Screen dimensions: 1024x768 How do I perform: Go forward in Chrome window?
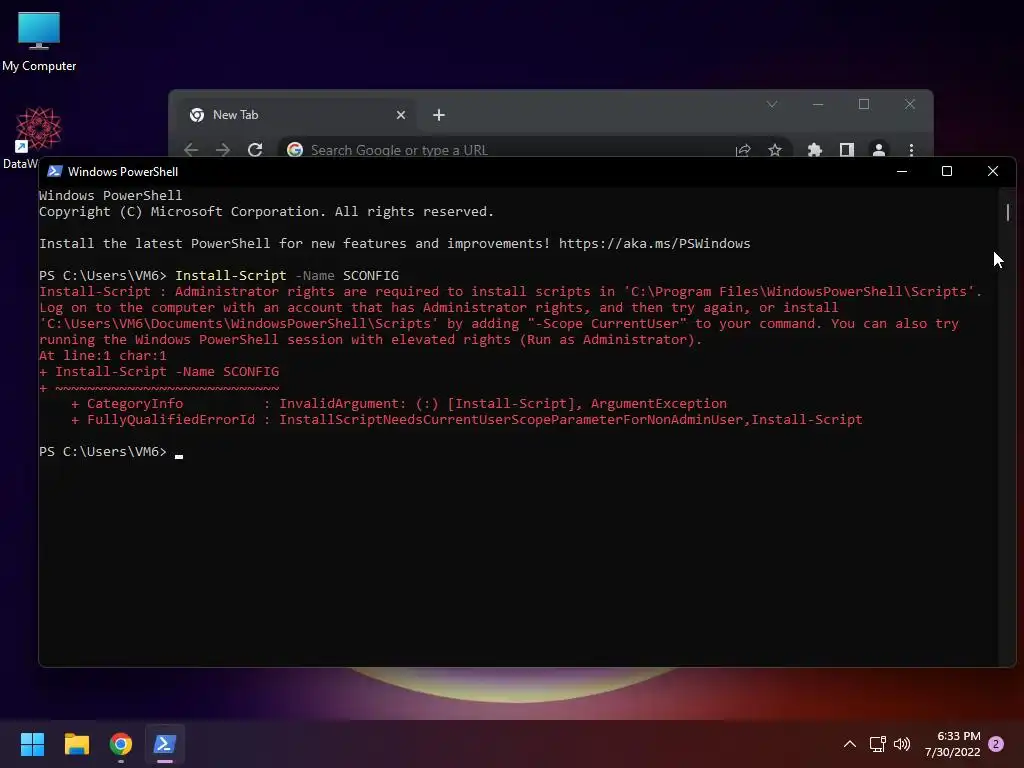click(223, 150)
